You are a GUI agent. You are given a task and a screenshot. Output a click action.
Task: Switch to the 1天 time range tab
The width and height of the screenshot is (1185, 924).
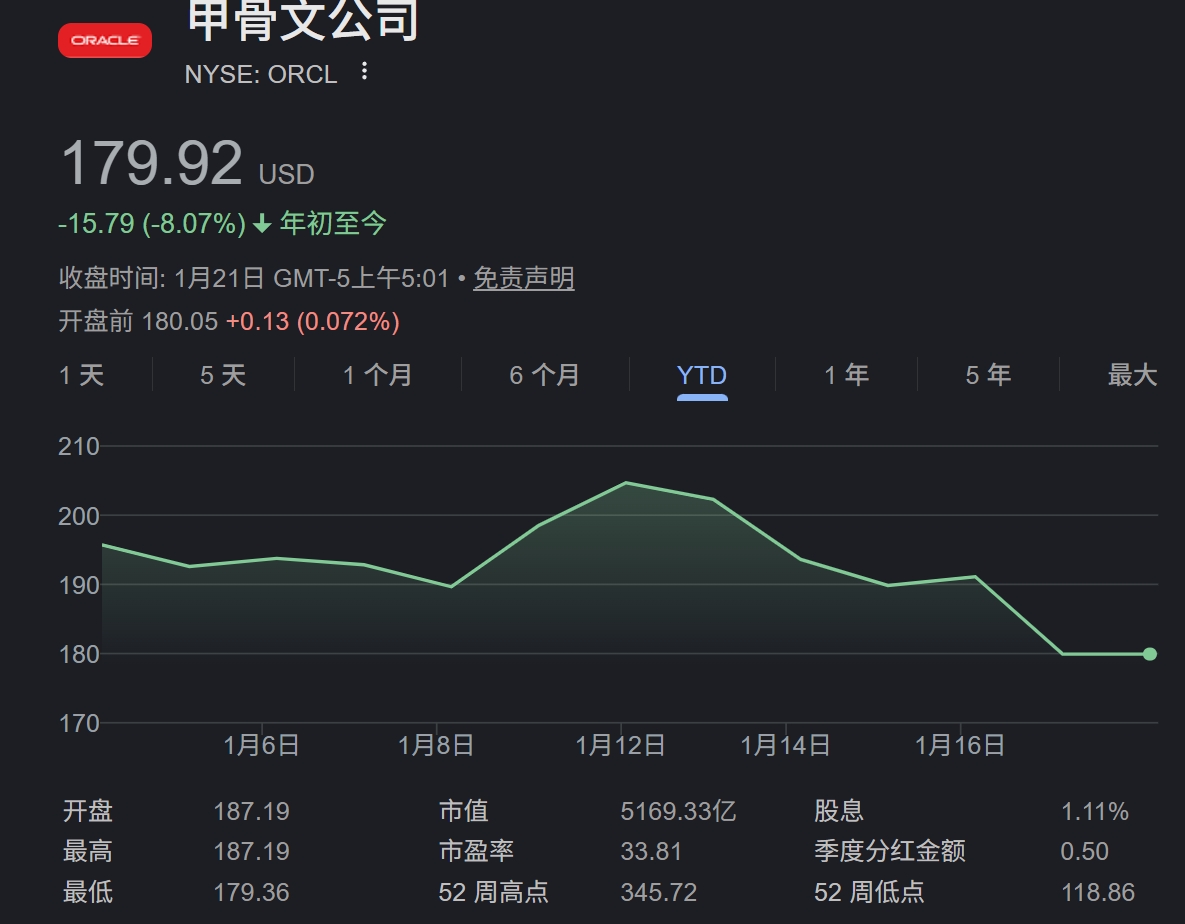pos(80,375)
